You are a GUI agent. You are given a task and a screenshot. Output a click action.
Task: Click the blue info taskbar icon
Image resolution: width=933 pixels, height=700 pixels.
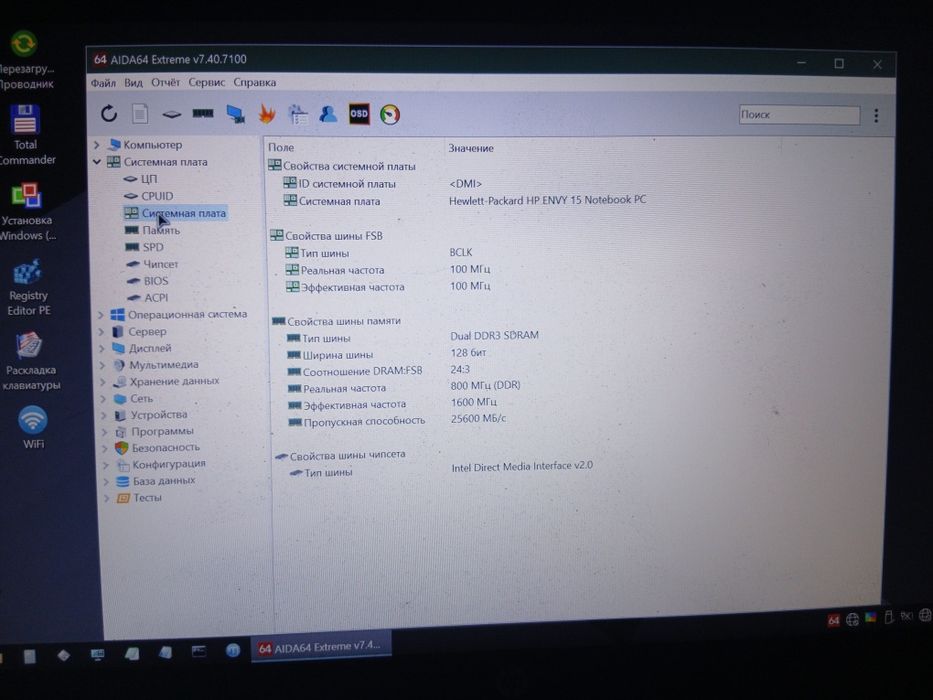pyautogui.click(x=233, y=650)
